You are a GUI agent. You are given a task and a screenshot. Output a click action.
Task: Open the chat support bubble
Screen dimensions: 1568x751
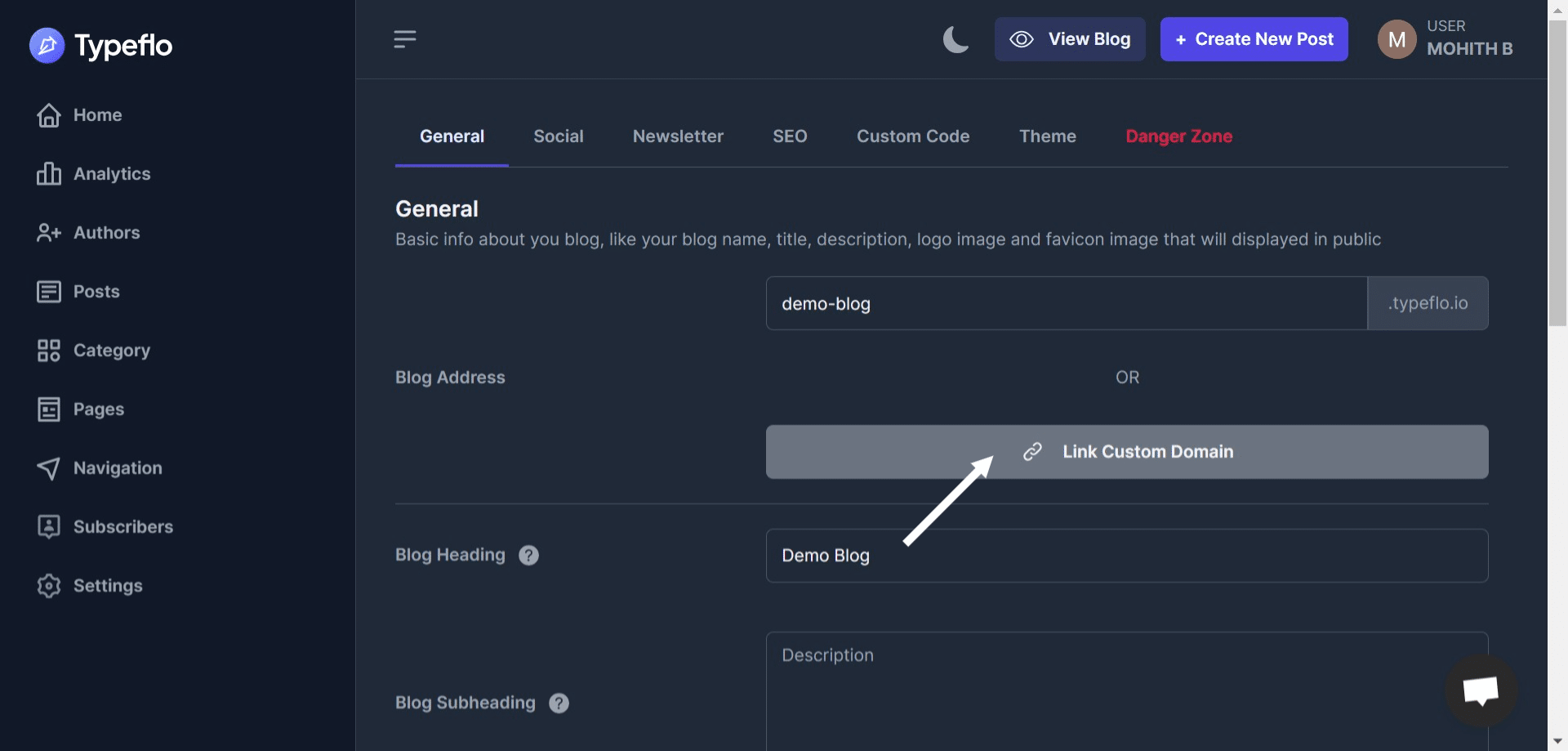[1481, 691]
